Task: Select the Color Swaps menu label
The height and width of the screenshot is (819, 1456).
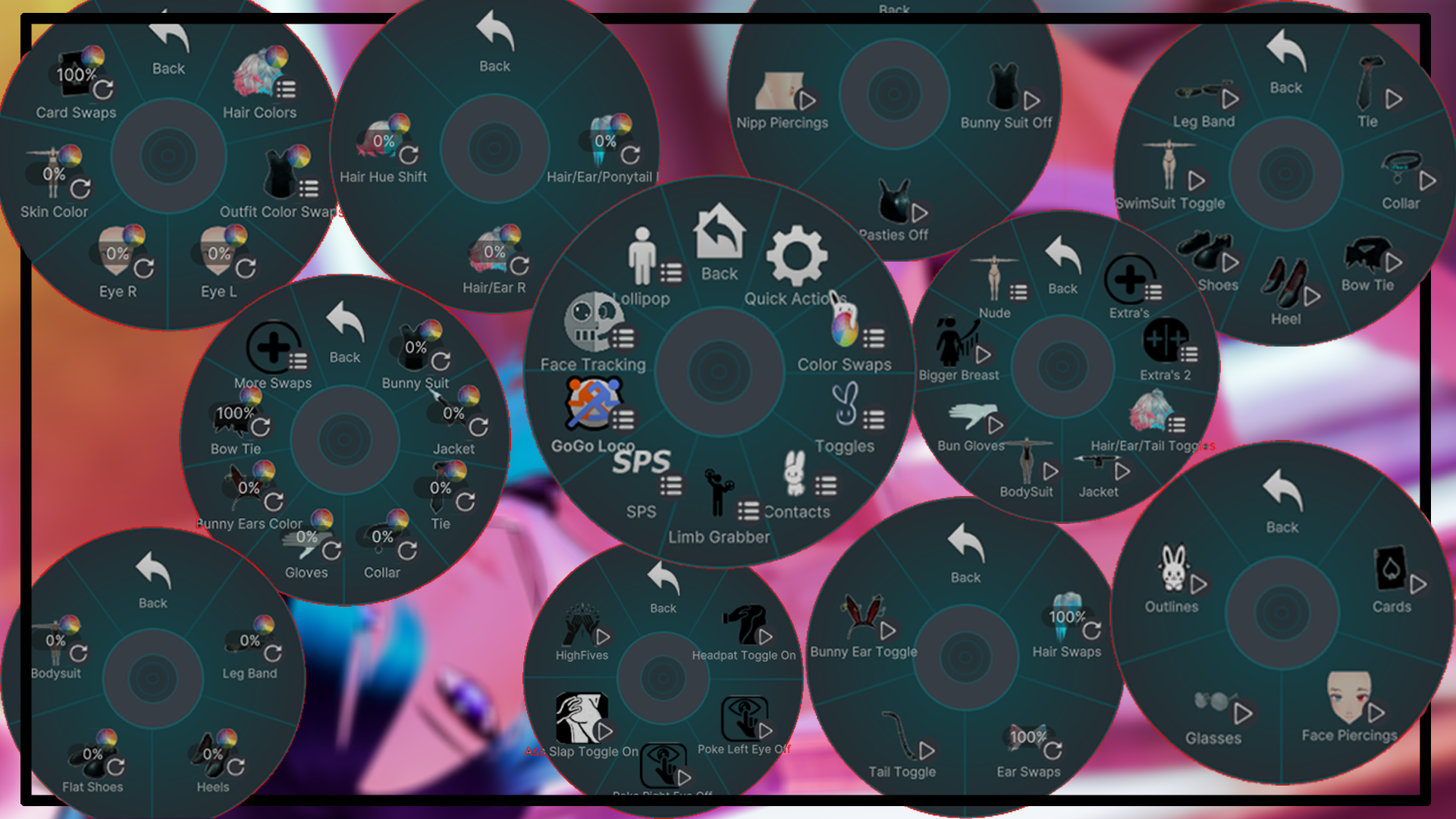Action: click(844, 365)
